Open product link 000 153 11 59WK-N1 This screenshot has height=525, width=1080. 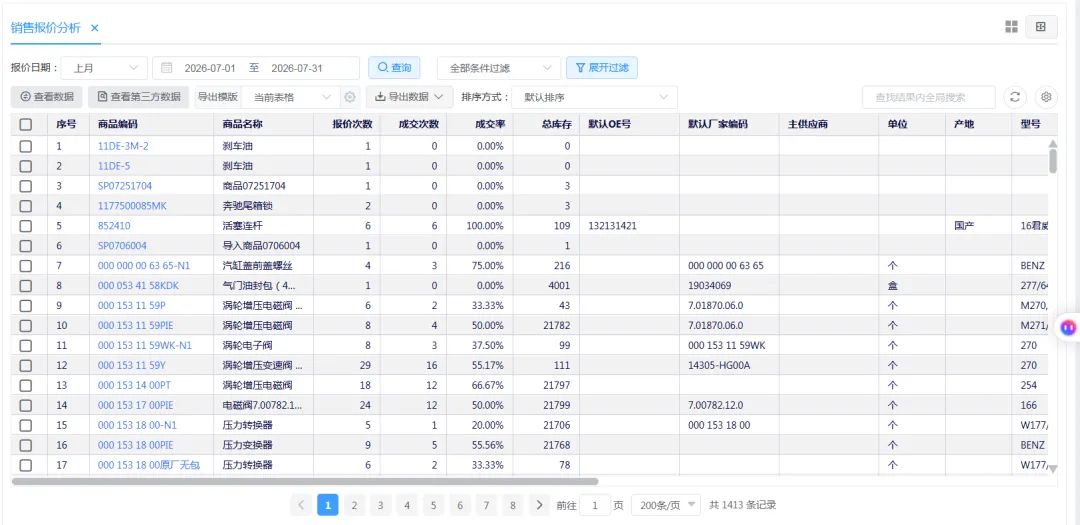click(145, 345)
